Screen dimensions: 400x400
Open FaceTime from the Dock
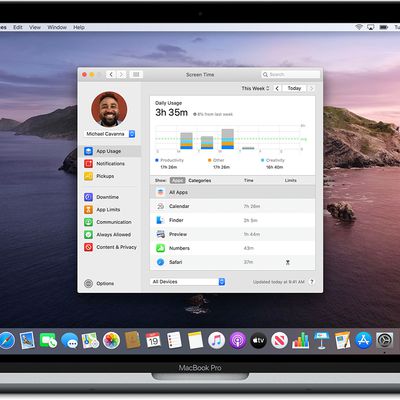pos(48,341)
